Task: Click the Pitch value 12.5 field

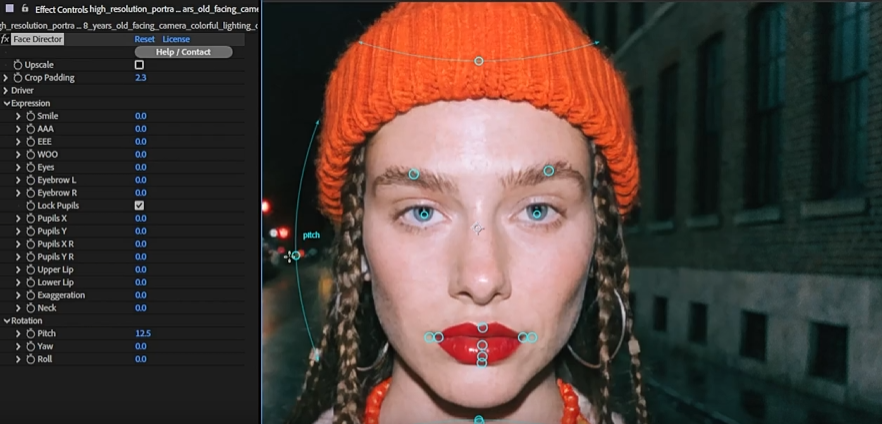Action: click(x=143, y=333)
